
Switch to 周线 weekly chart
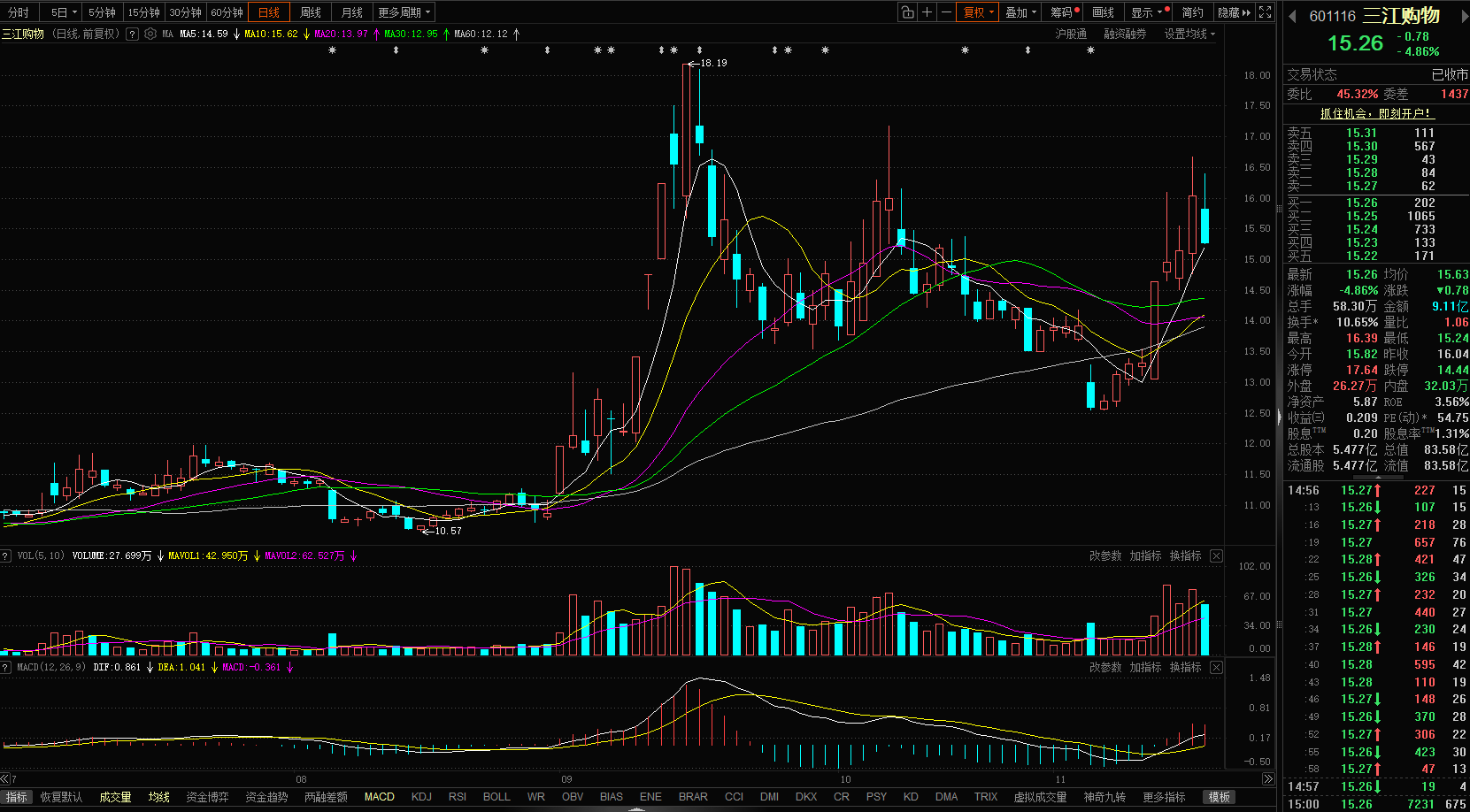click(x=311, y=12)
